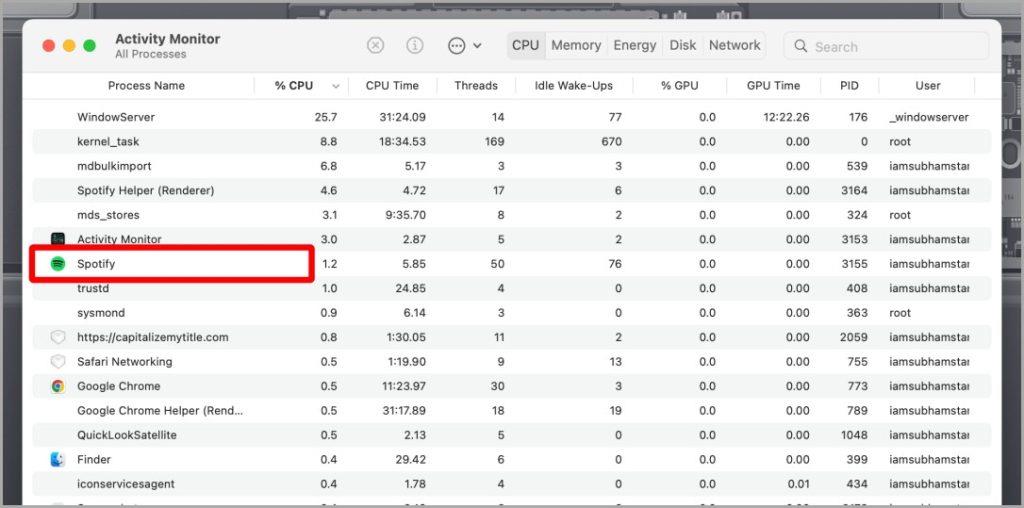Click the _windowserver user cell
1024x508 pixels.
[929, 118]
